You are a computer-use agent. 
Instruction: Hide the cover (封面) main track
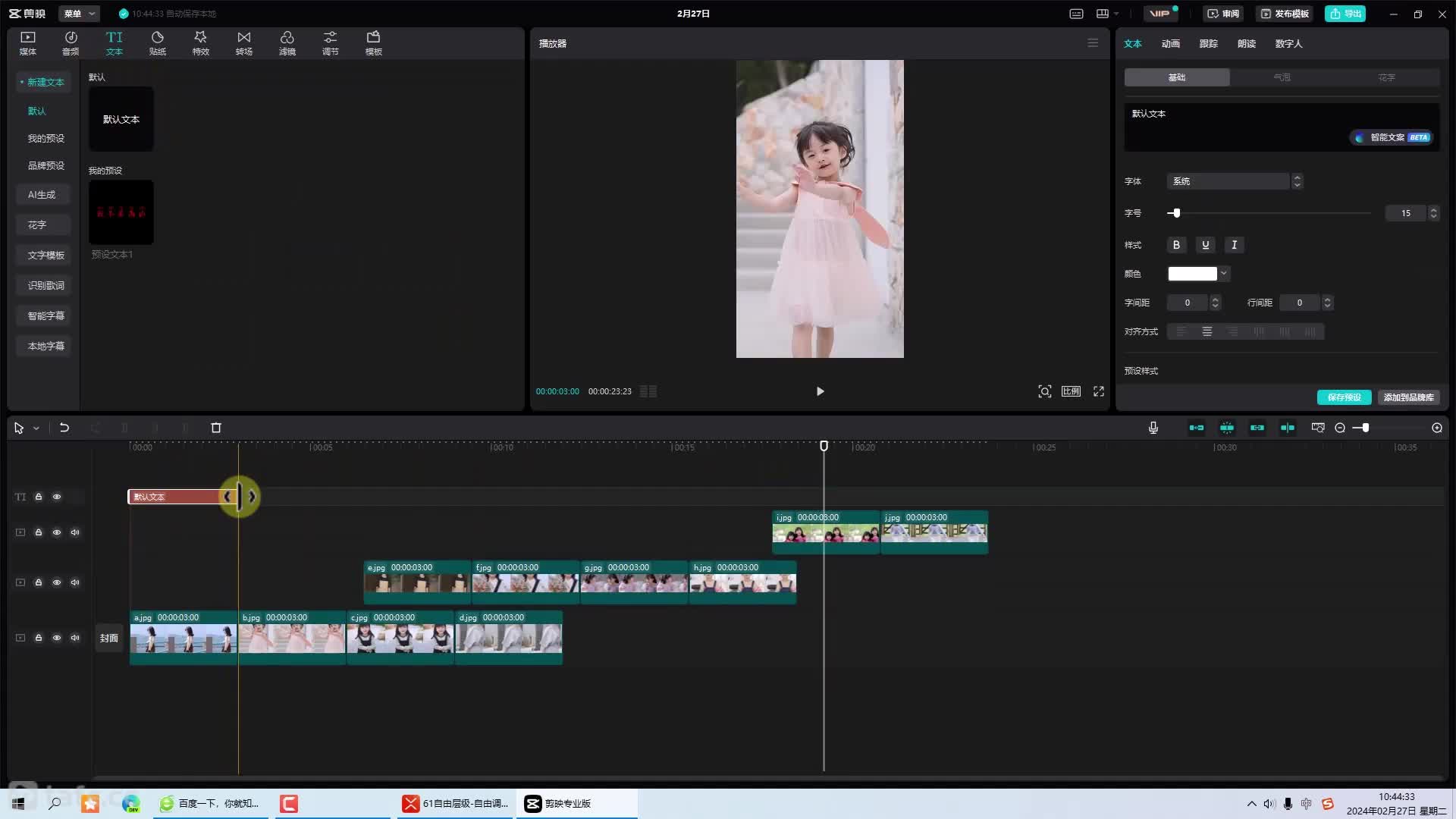pyautogui.click(x=57, y=638)
